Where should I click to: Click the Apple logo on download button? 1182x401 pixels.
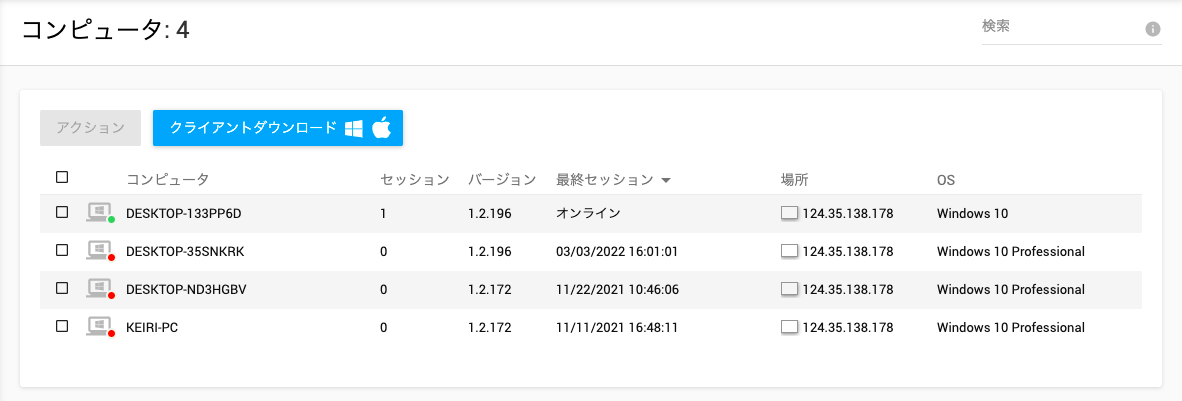point(381,127)
